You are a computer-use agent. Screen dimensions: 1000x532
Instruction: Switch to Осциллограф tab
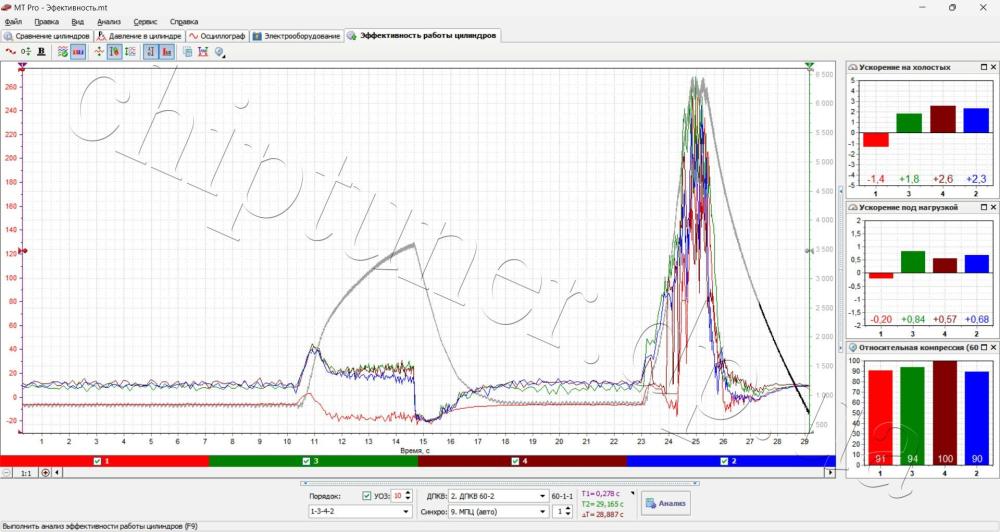[x=217, y=36]
